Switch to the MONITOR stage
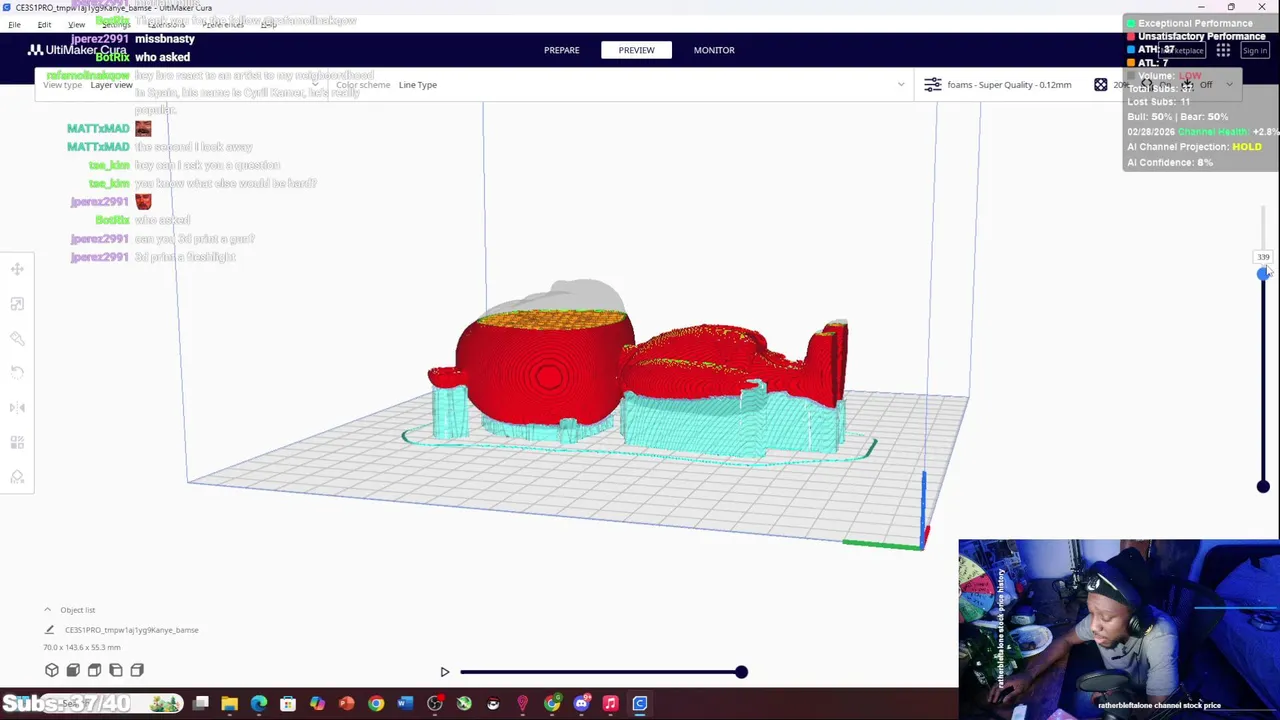1280x720 pixels. 714,50
